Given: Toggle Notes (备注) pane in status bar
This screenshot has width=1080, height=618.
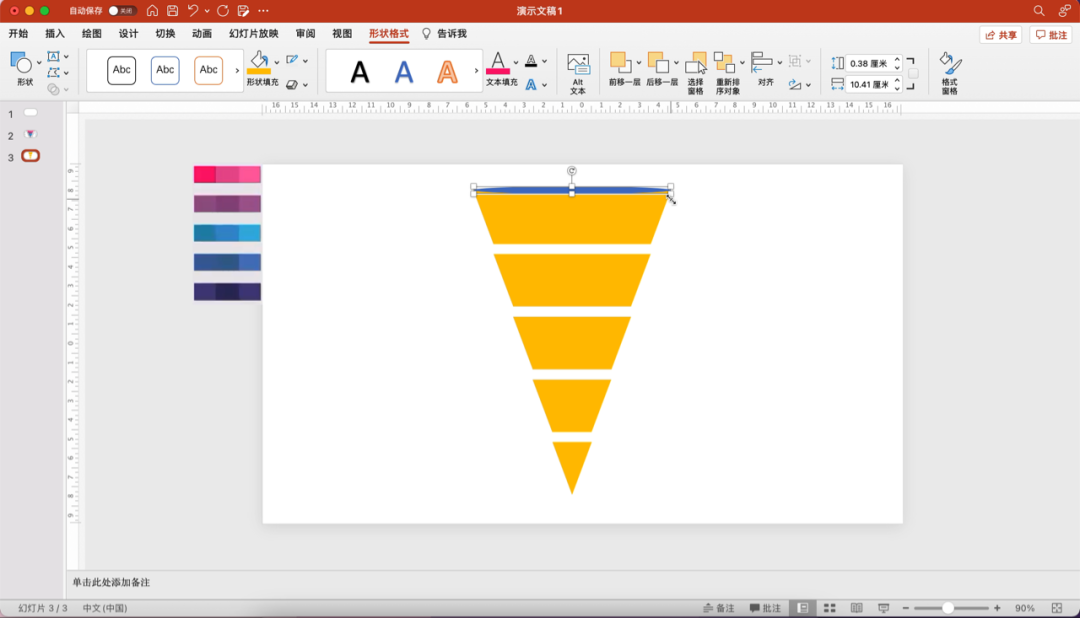Looking at the screenshot, I should pyautogui.click(x=718, y=608).
